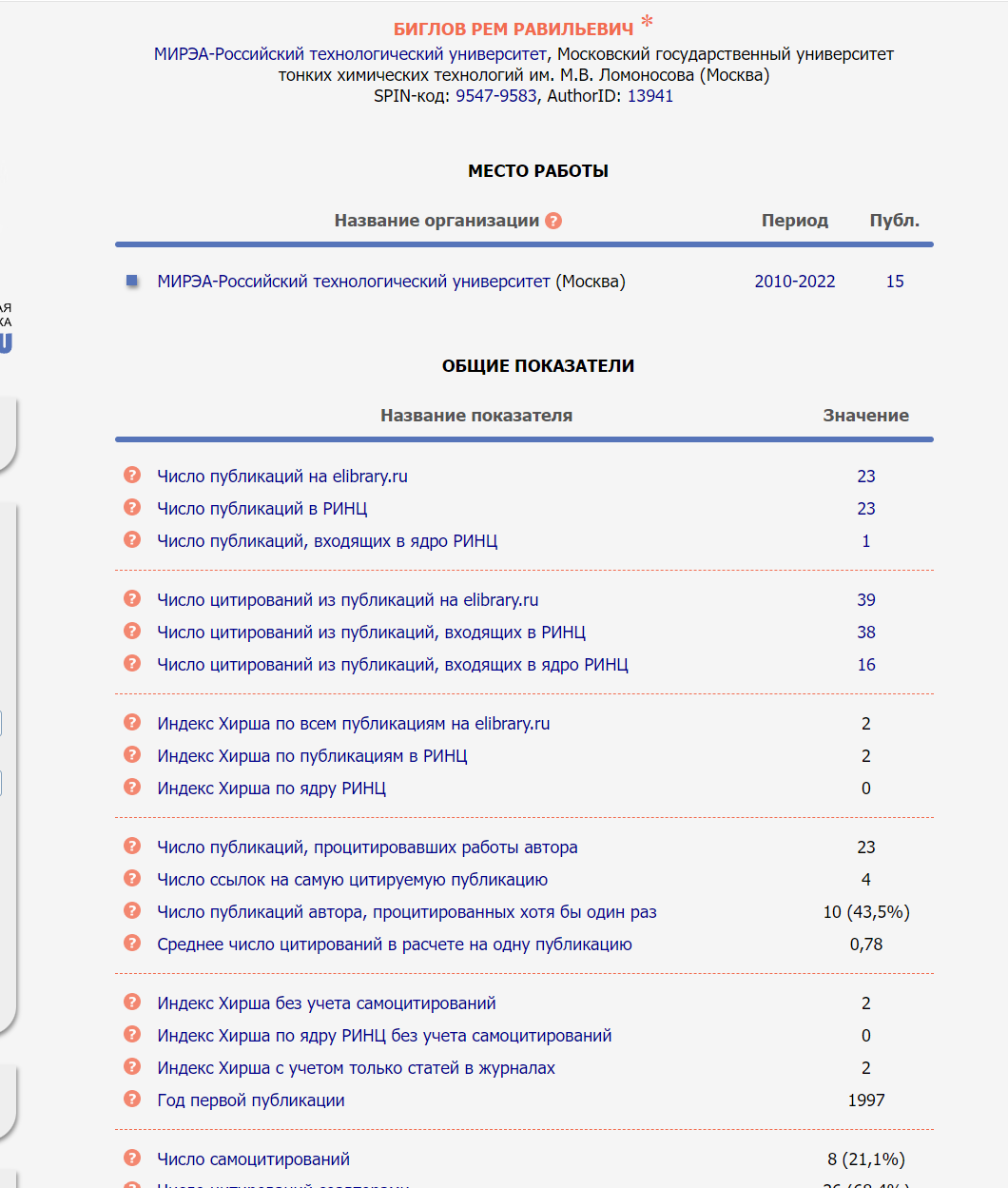Click help icon next to 'Число публикаций в РИНЦ'

click(x=132, y=508)
